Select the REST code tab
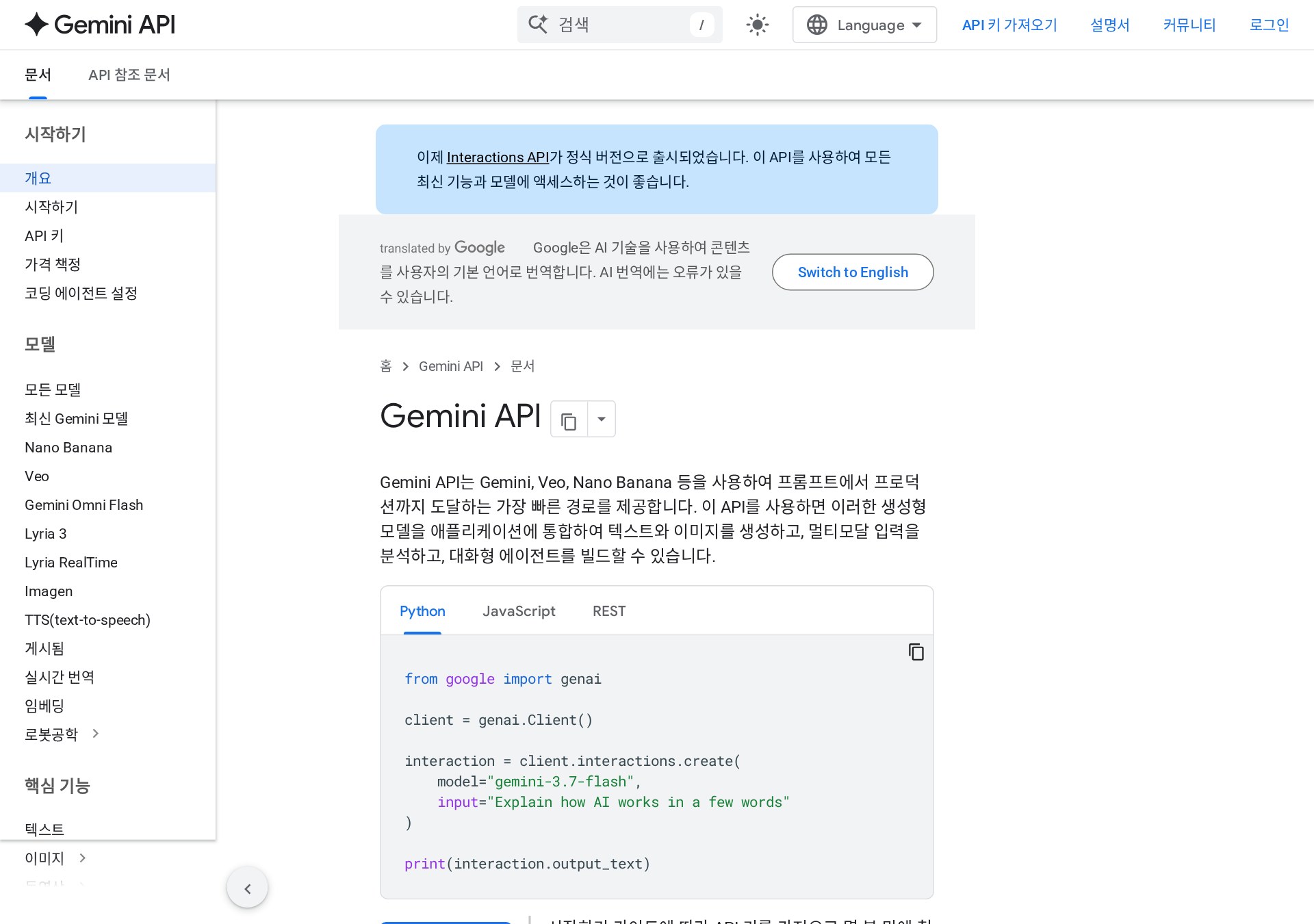This screenshot has width=1314, height=924. coord(609,611)
